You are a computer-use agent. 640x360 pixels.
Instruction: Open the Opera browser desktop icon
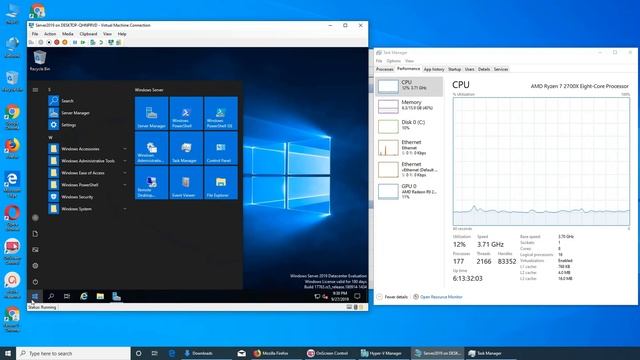(12, 218)
